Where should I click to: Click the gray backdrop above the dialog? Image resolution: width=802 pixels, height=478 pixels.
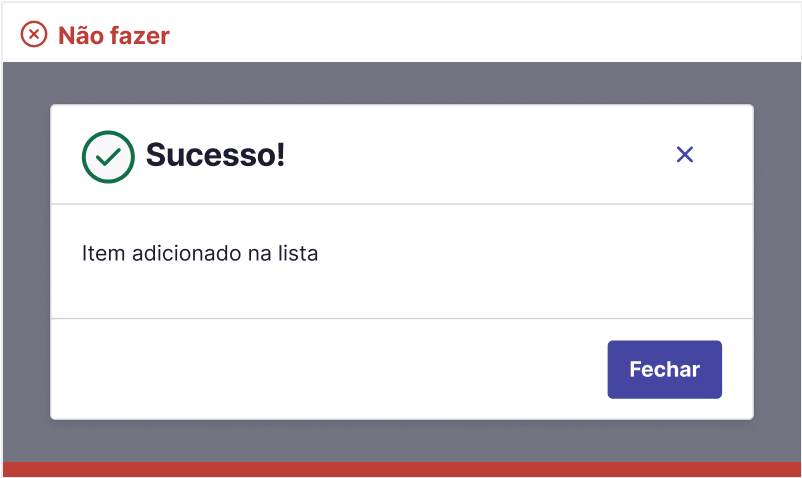tap(402, 83)
